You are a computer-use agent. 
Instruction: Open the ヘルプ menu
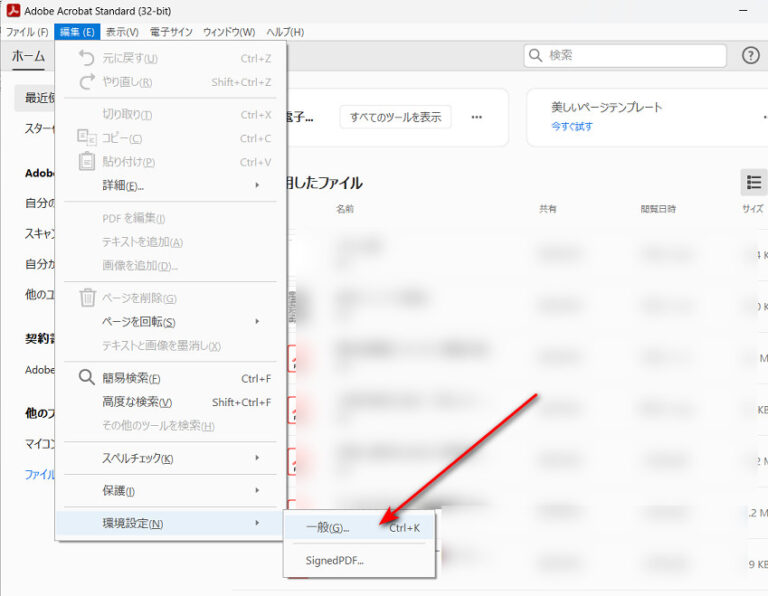click(285, 32)
